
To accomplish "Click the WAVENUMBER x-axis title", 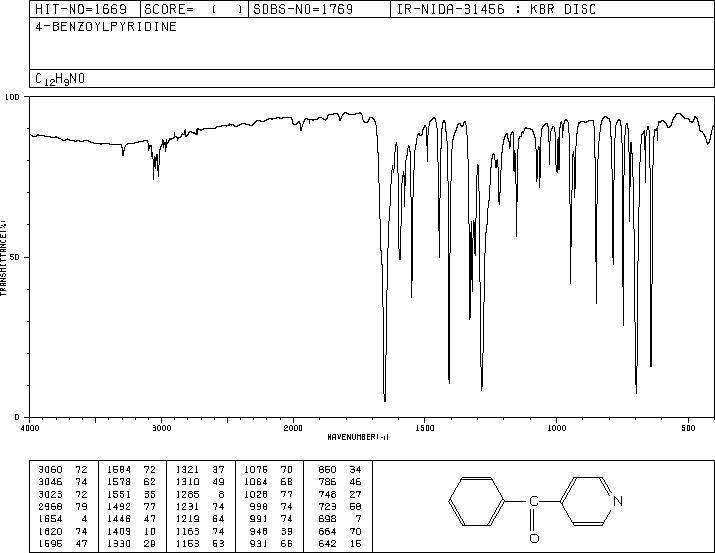I will pos(358,437).
